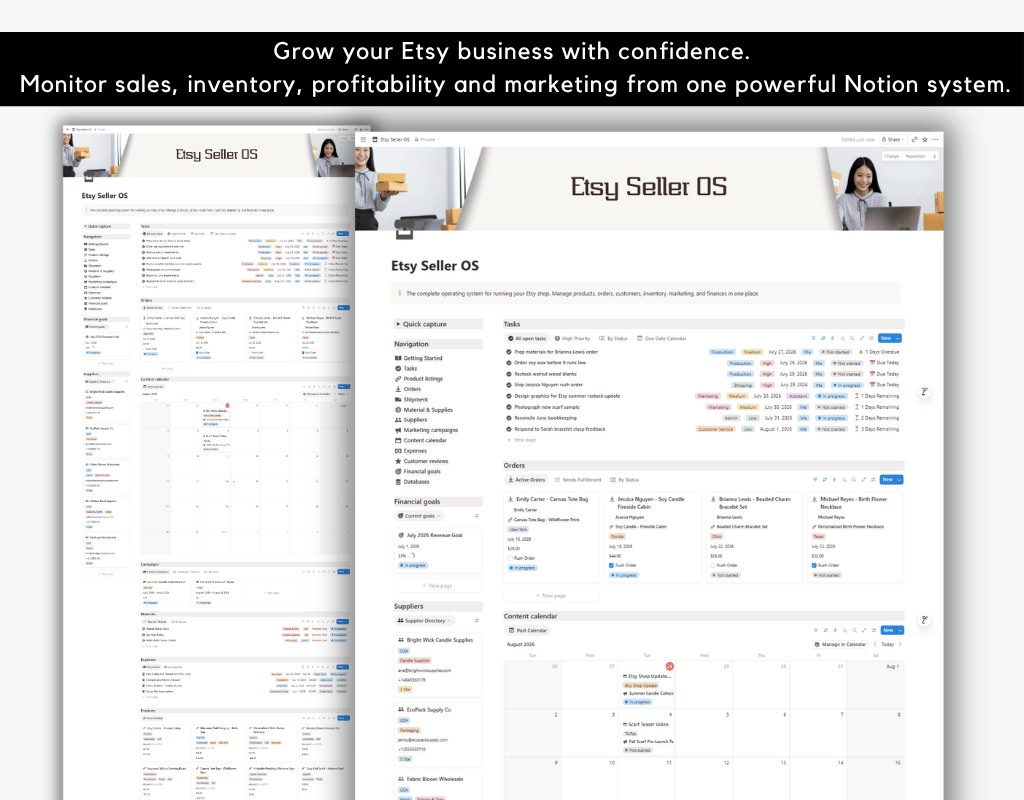Uncheck Rush Order on the Jessica Nguyen order card

(x=611, y=566)
